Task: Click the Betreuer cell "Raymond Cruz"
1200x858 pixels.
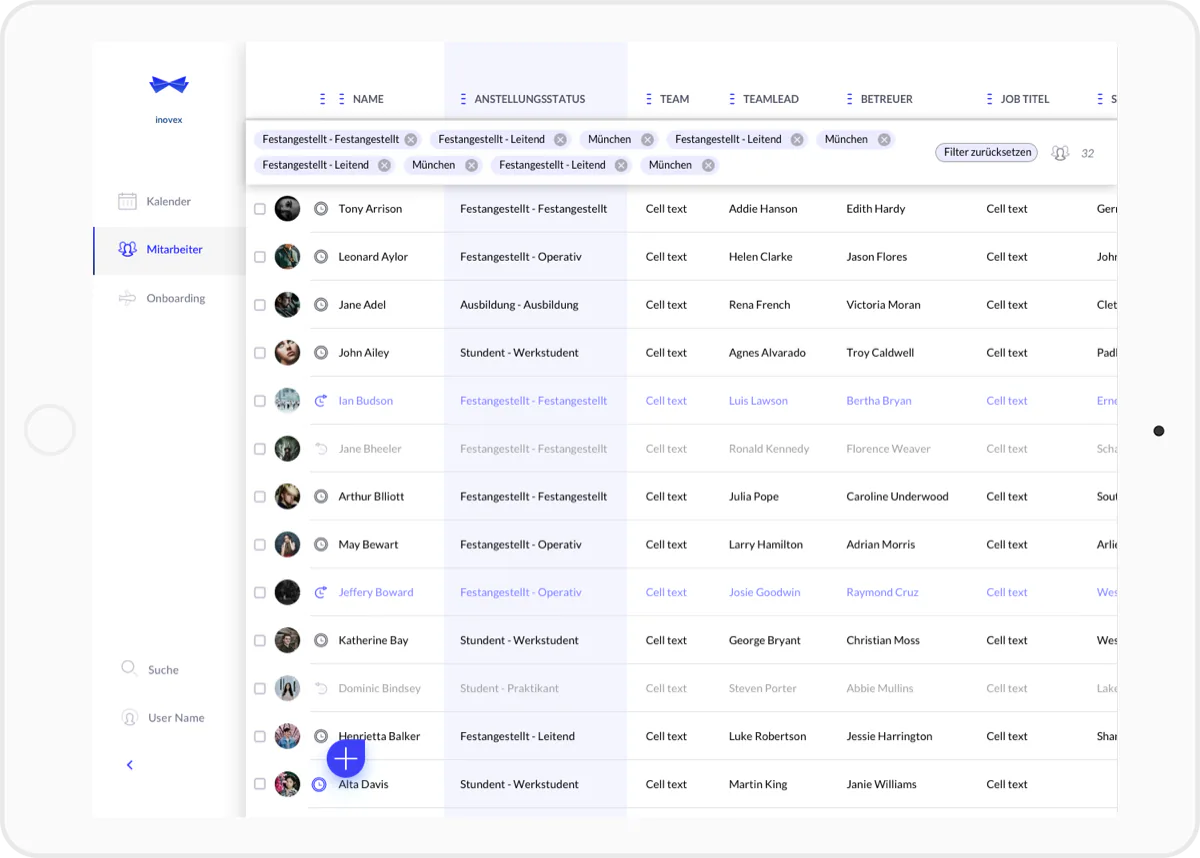Action: [882, 593]
